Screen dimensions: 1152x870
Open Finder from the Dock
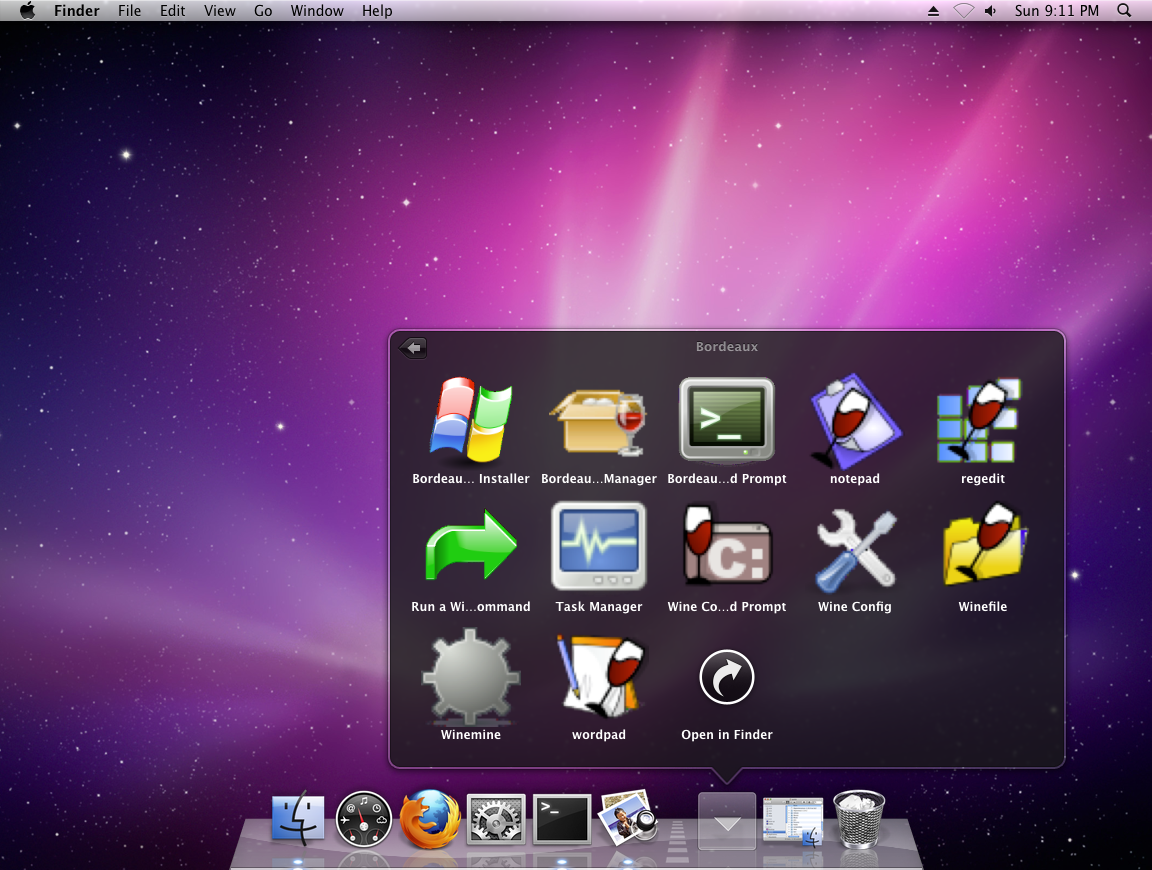pyautogui.click(x=298, y=817)
